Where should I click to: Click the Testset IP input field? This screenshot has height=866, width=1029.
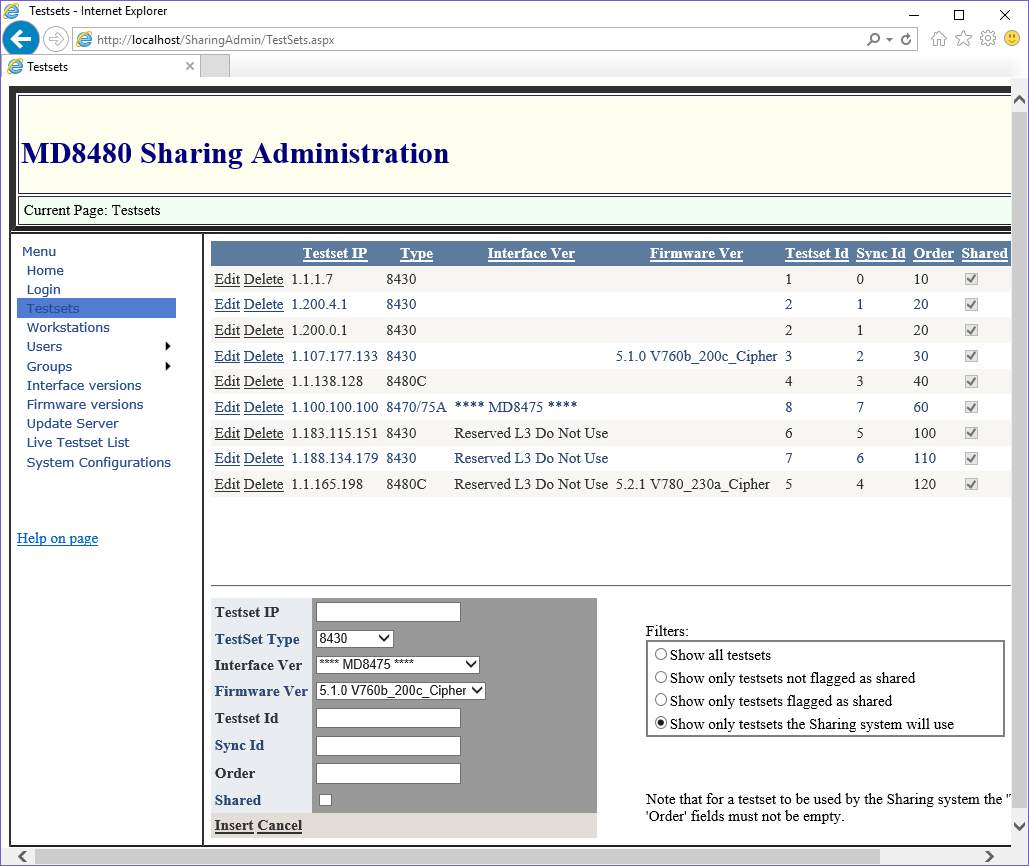(388, 612)
